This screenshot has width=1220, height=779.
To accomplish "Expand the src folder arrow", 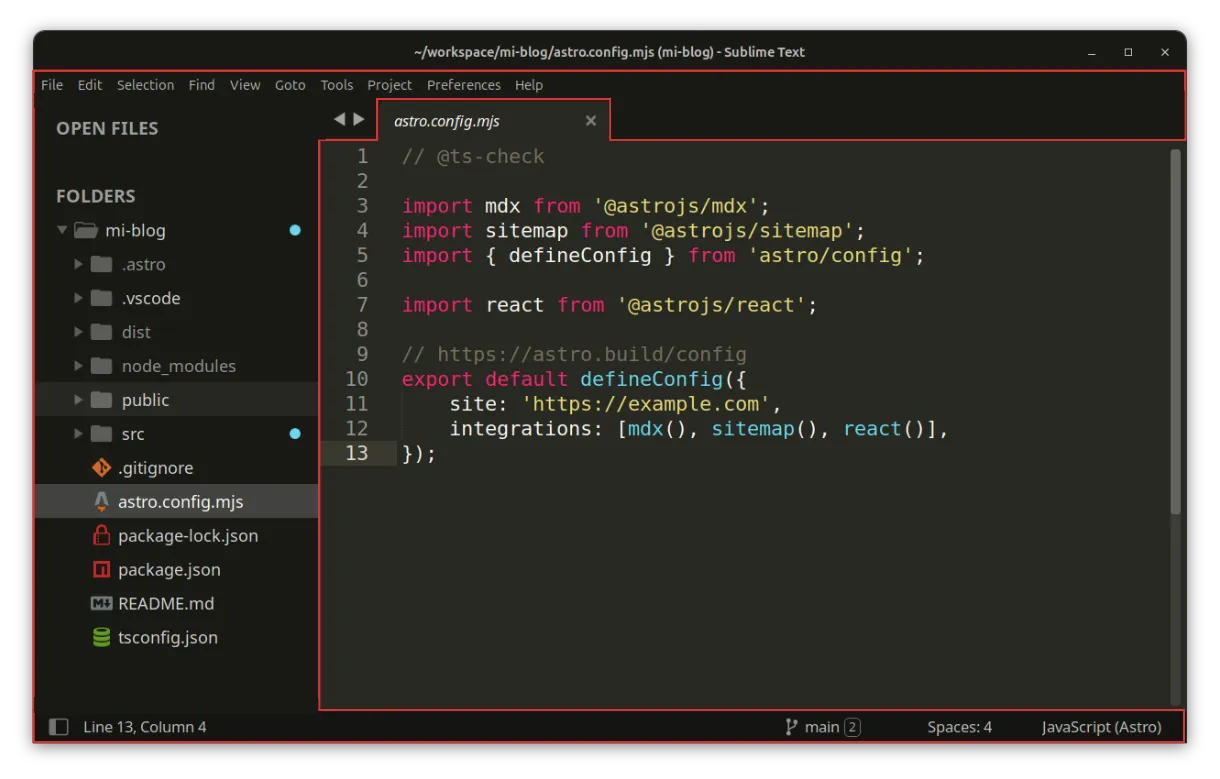I will 79,434.
